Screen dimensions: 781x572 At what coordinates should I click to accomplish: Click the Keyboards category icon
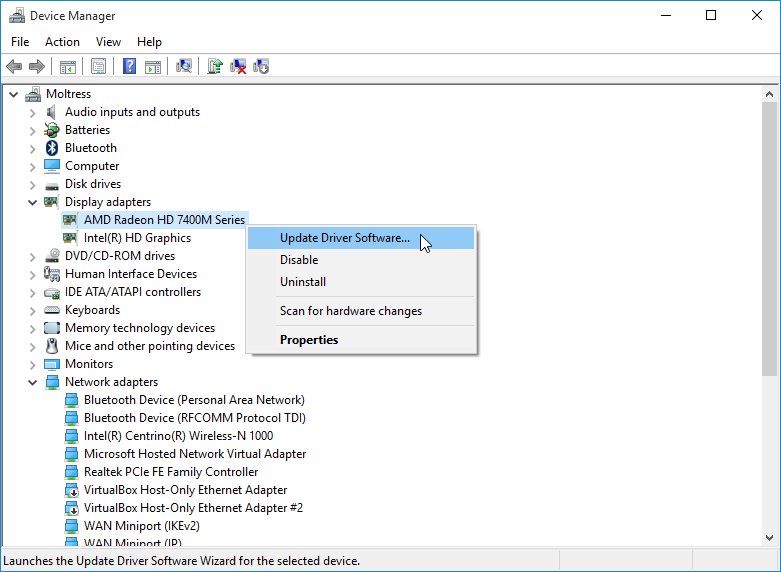(52, 310)
